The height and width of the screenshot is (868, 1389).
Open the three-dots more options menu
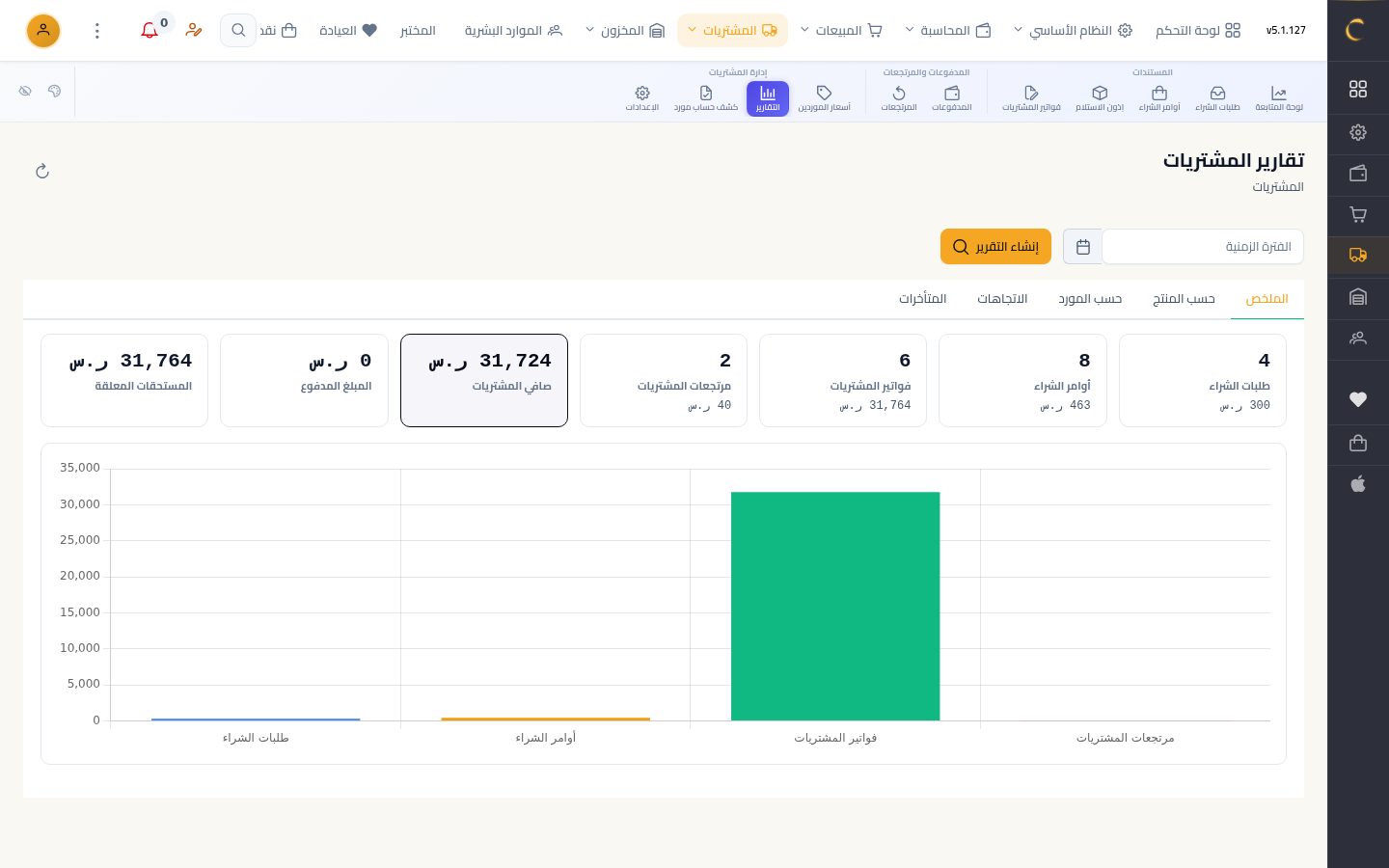(x=97, y=30)
